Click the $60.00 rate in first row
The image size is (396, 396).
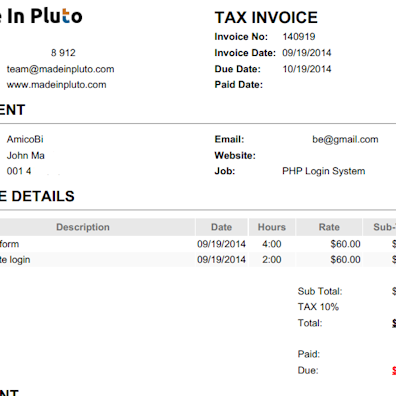coord(345,244)
